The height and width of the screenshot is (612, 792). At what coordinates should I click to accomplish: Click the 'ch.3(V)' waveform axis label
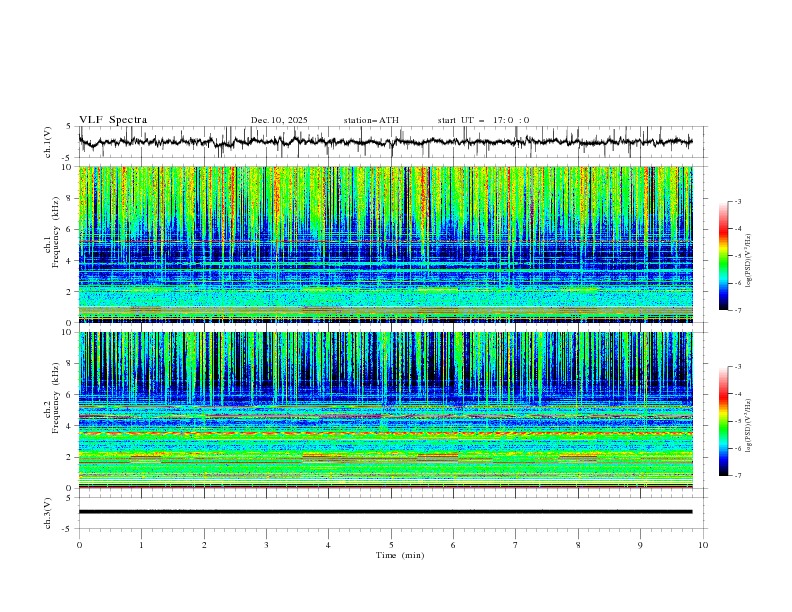pyautogui.click(x=48, y=513)
